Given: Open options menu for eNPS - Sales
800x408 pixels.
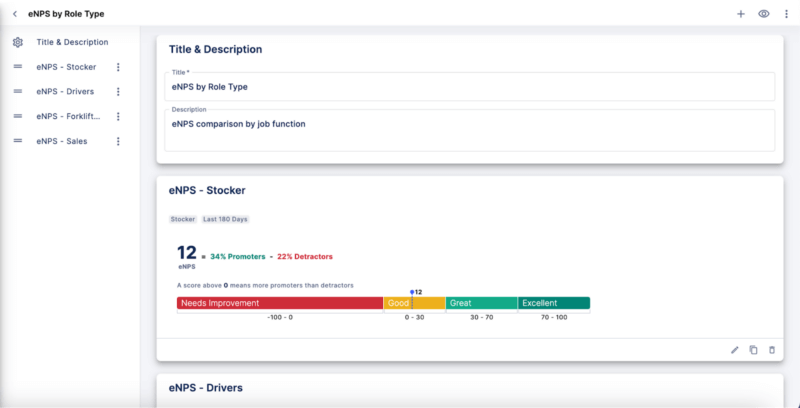Looking at the screenshot, I should point(118,141).
